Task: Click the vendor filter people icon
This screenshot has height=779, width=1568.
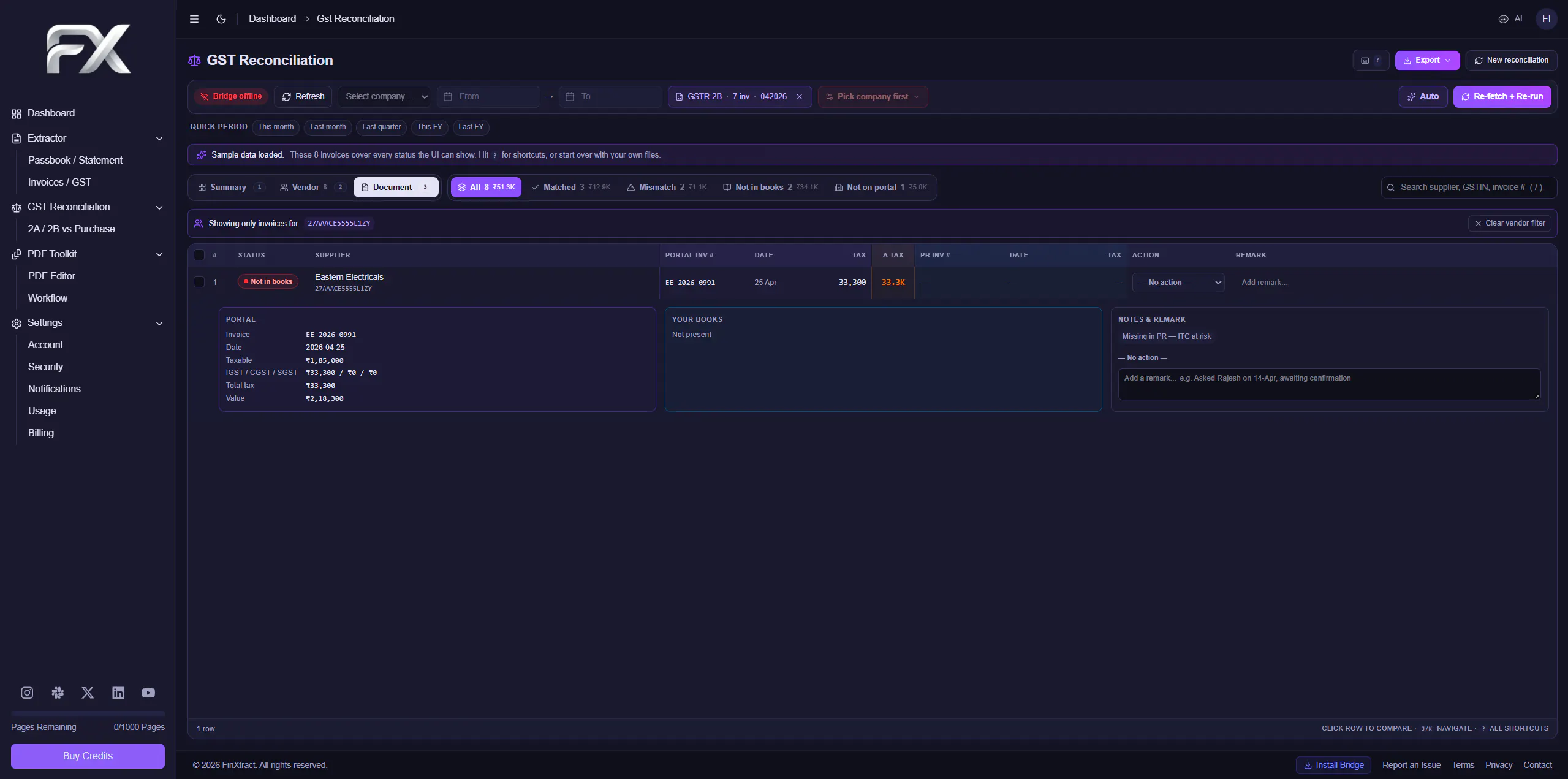Action: click(199, 224)
